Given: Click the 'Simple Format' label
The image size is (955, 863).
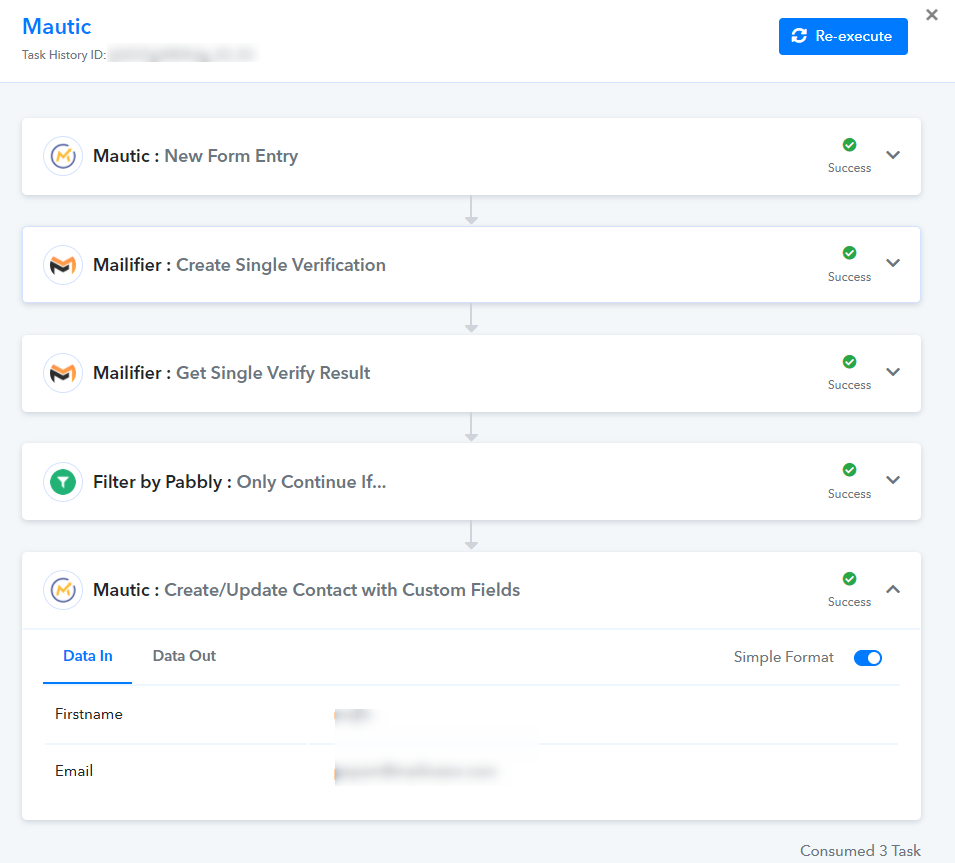Looking at the screenshot, I should click(783, 657).
